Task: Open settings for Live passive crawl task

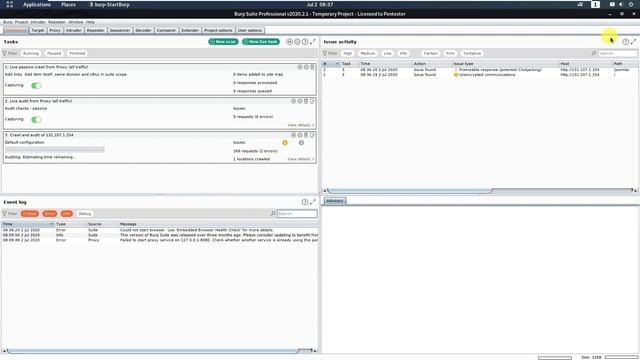Action: (x=306, y=67)
